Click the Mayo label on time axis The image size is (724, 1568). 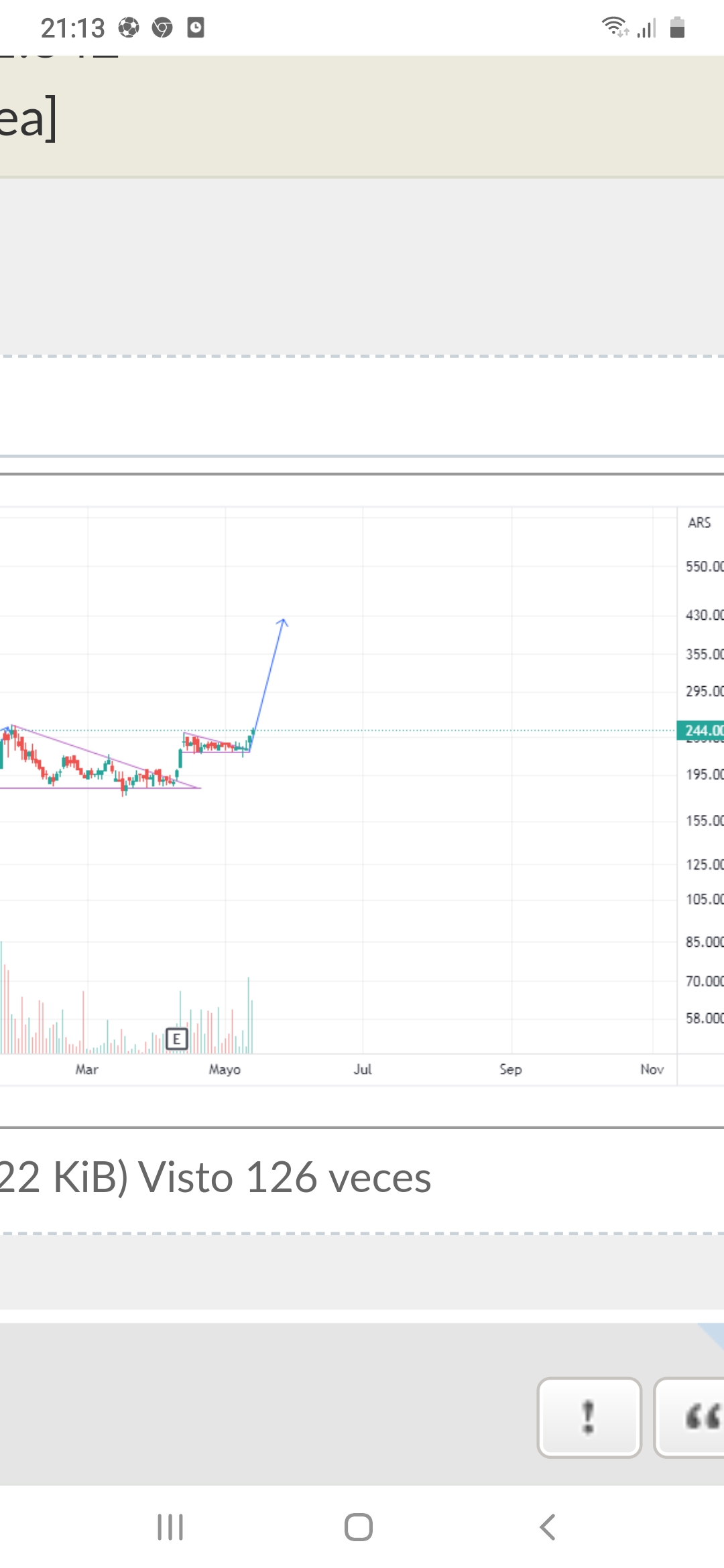[225, 1069]
